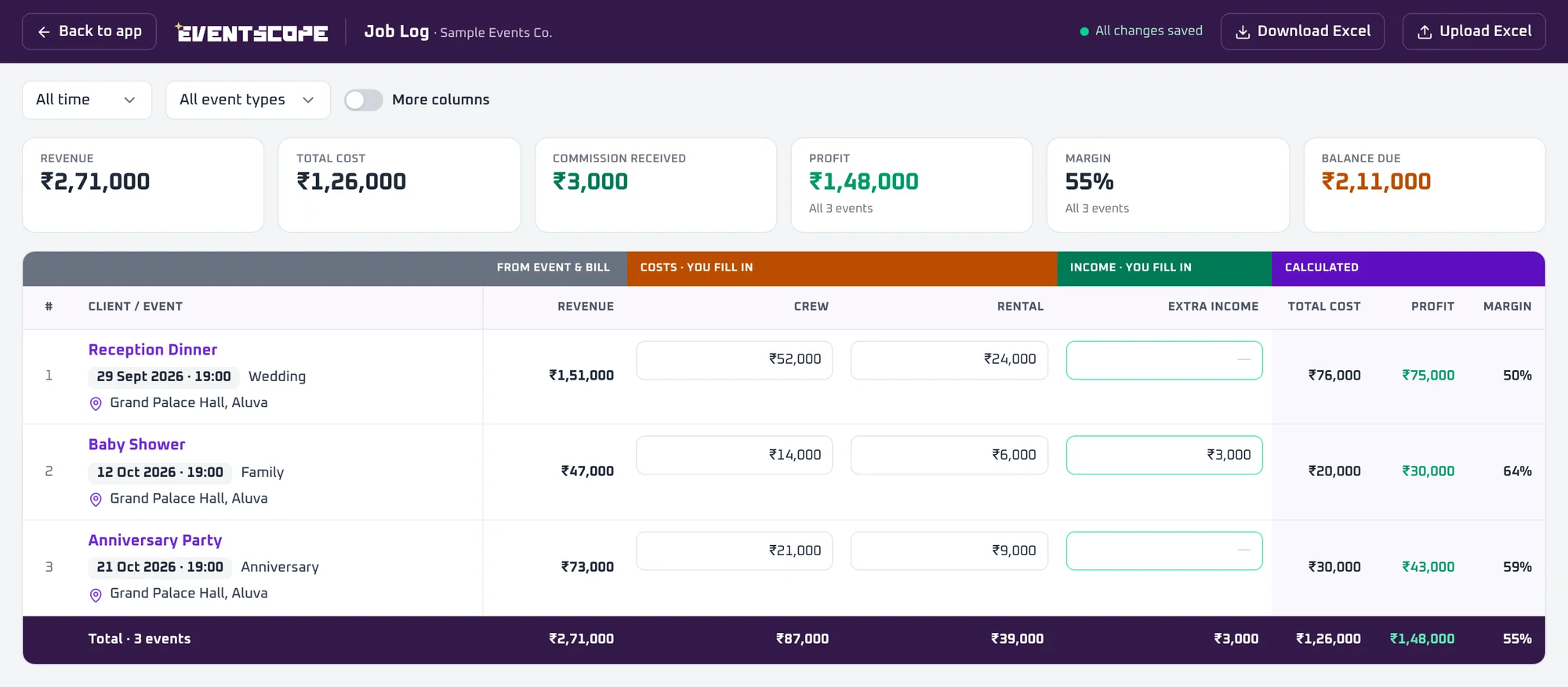Screen dimensions: 1568x687
Task: Click the EventScope logo
Action: tap(252, 32)
